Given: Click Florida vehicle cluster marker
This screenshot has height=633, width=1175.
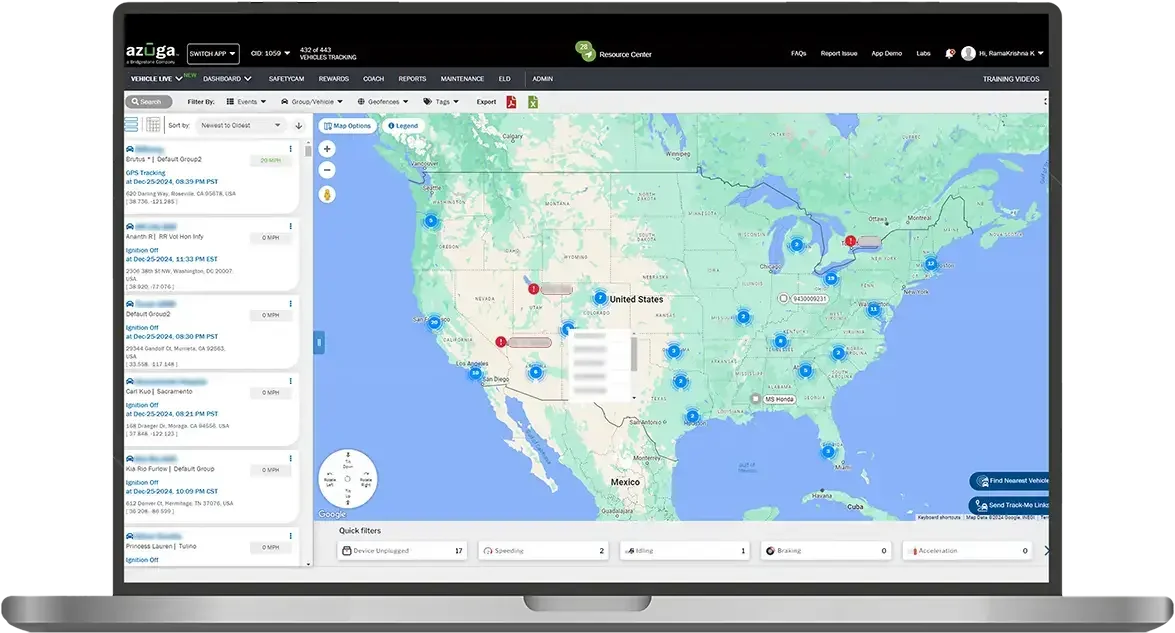Looking at the screenshot, I should click(828, 452).
